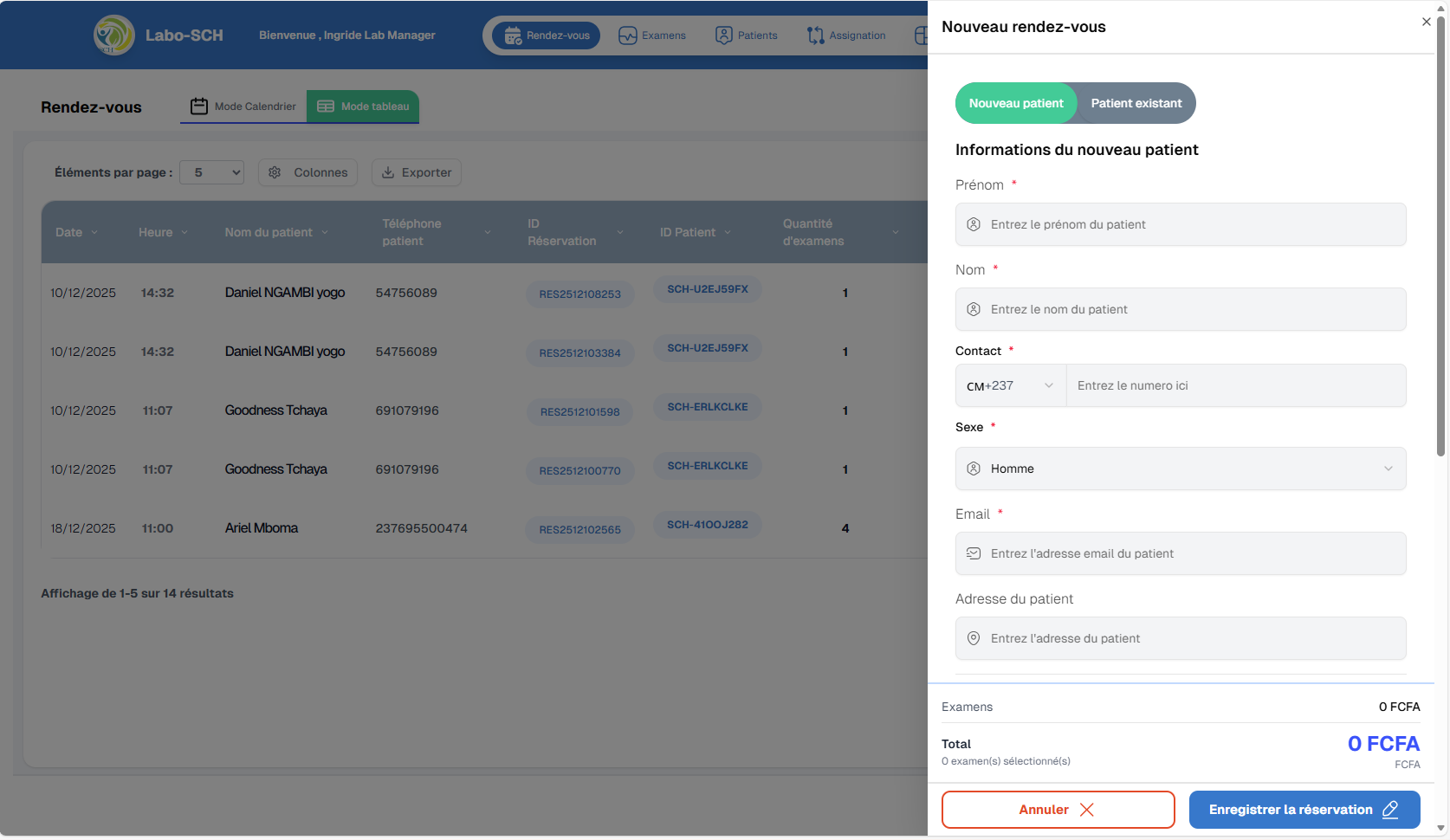Close the Nouveau rendez-vous panel
This screenshot has width=1450, height=840.
click(1426, 22)
